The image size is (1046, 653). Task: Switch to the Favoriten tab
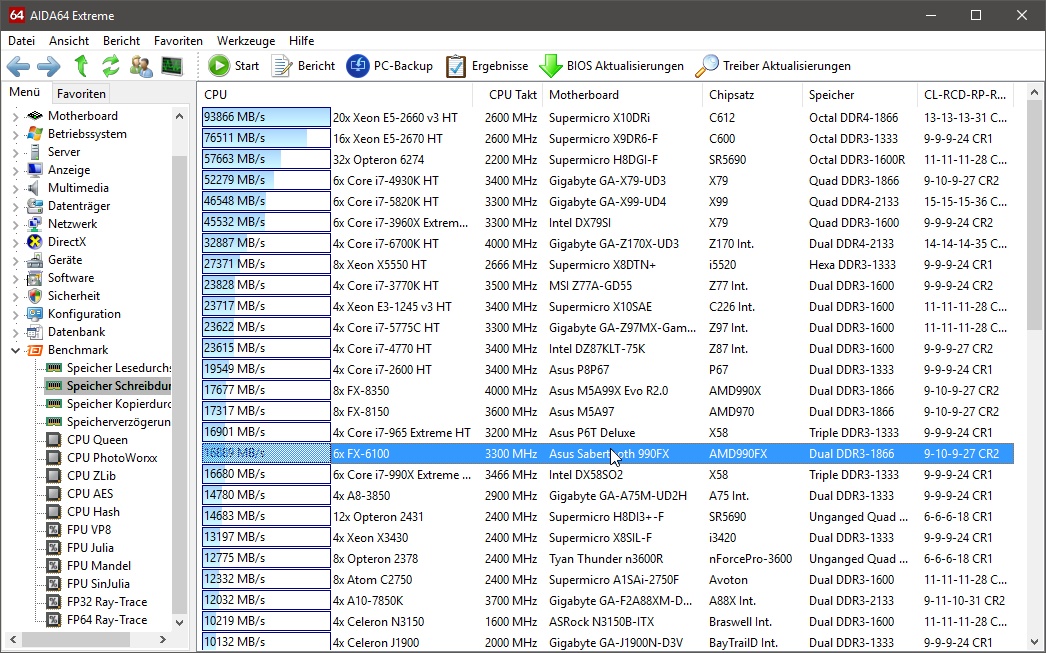pyautogui.click(x=81, y=93)
